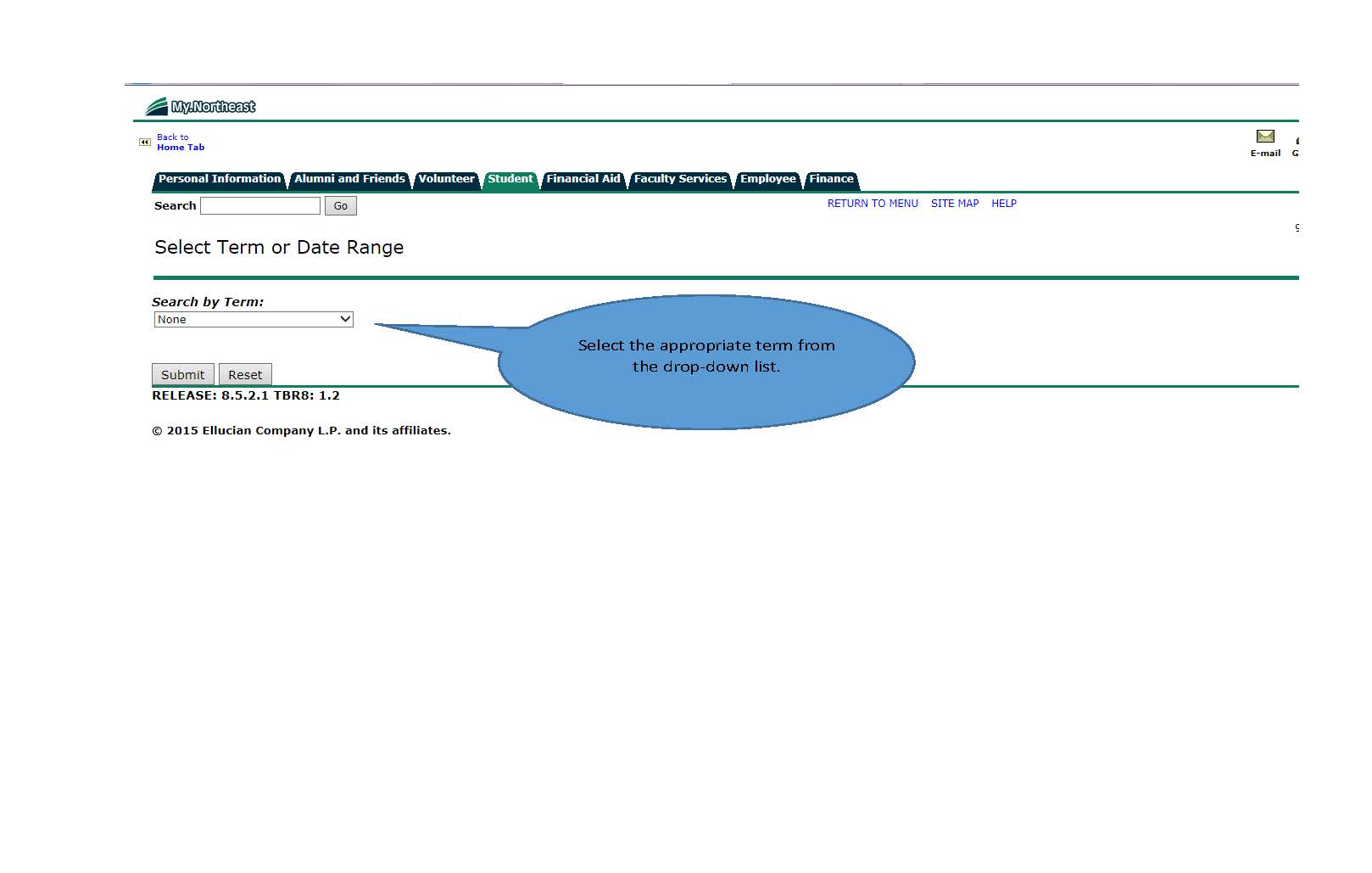Expand the Search by Term dropdown
This screenshot has width=1372, height=873.
tap(254, 320)
